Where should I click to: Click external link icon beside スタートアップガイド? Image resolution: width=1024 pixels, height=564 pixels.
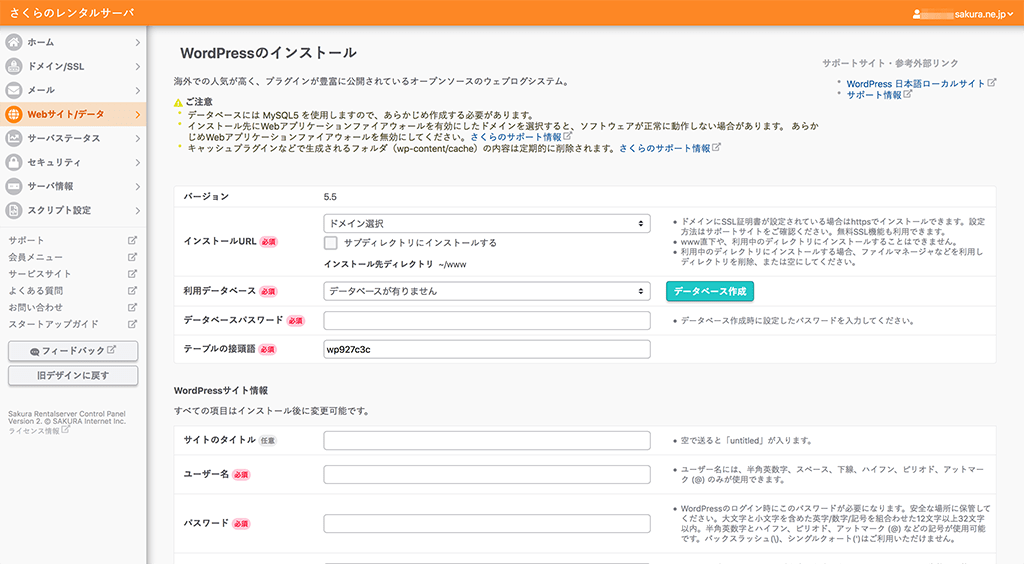click(x=133, y=324)
